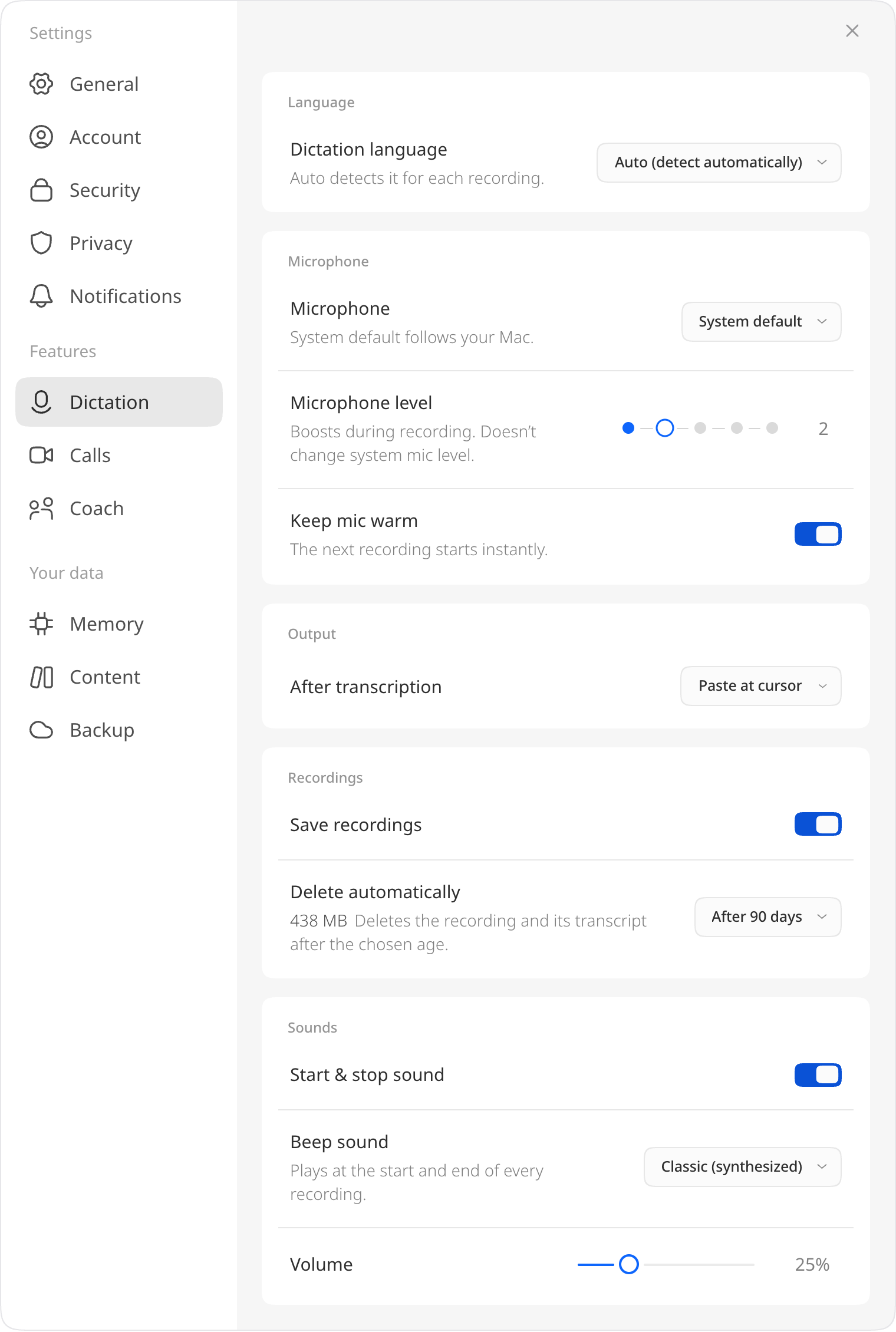Click the Calls video camera icon
The height and width of the screenshot is (1332, 896).
click(x=41, y=456)
